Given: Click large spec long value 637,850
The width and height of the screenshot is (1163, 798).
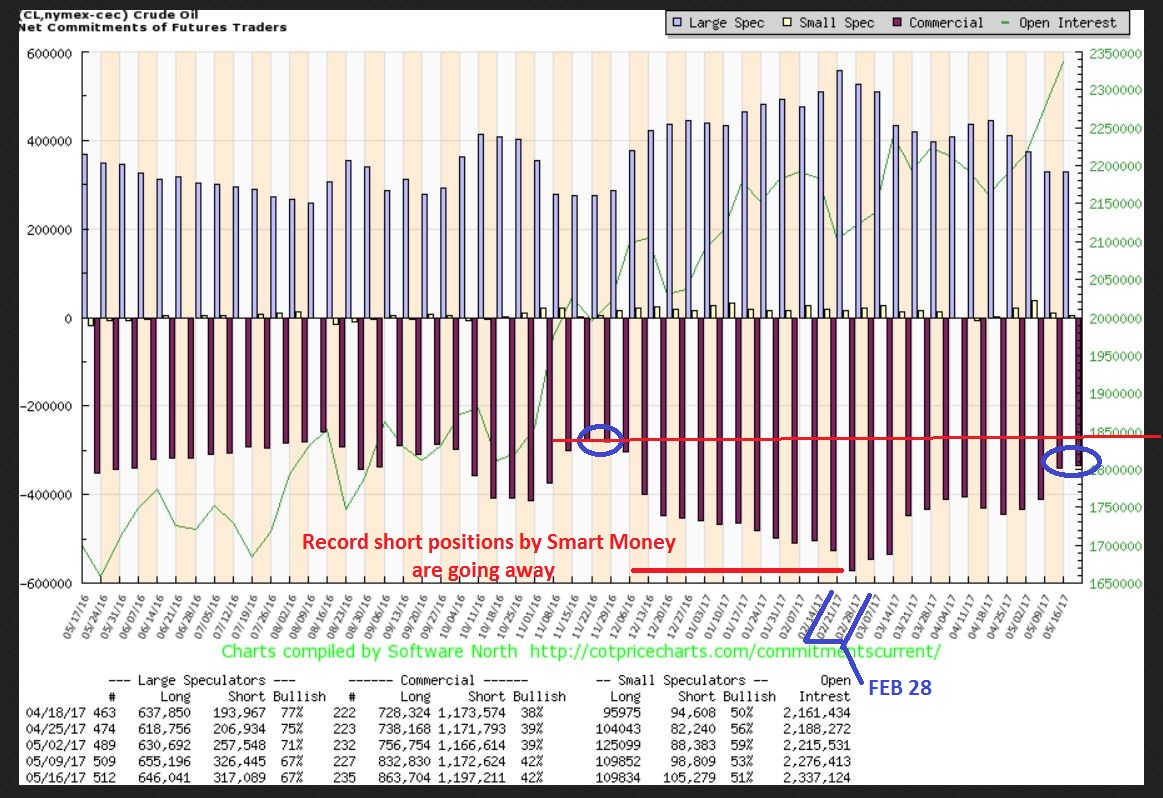Looking at the screenshot, I should (x=164, y=713).
